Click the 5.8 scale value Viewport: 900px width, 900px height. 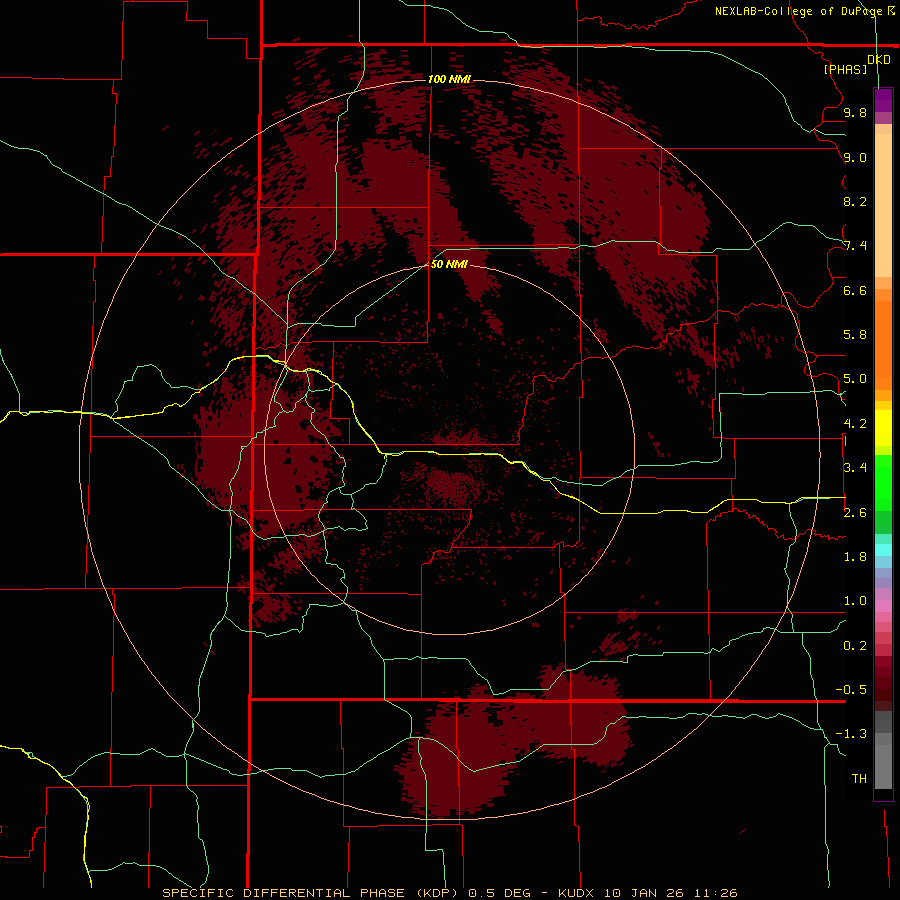[855, 335]
